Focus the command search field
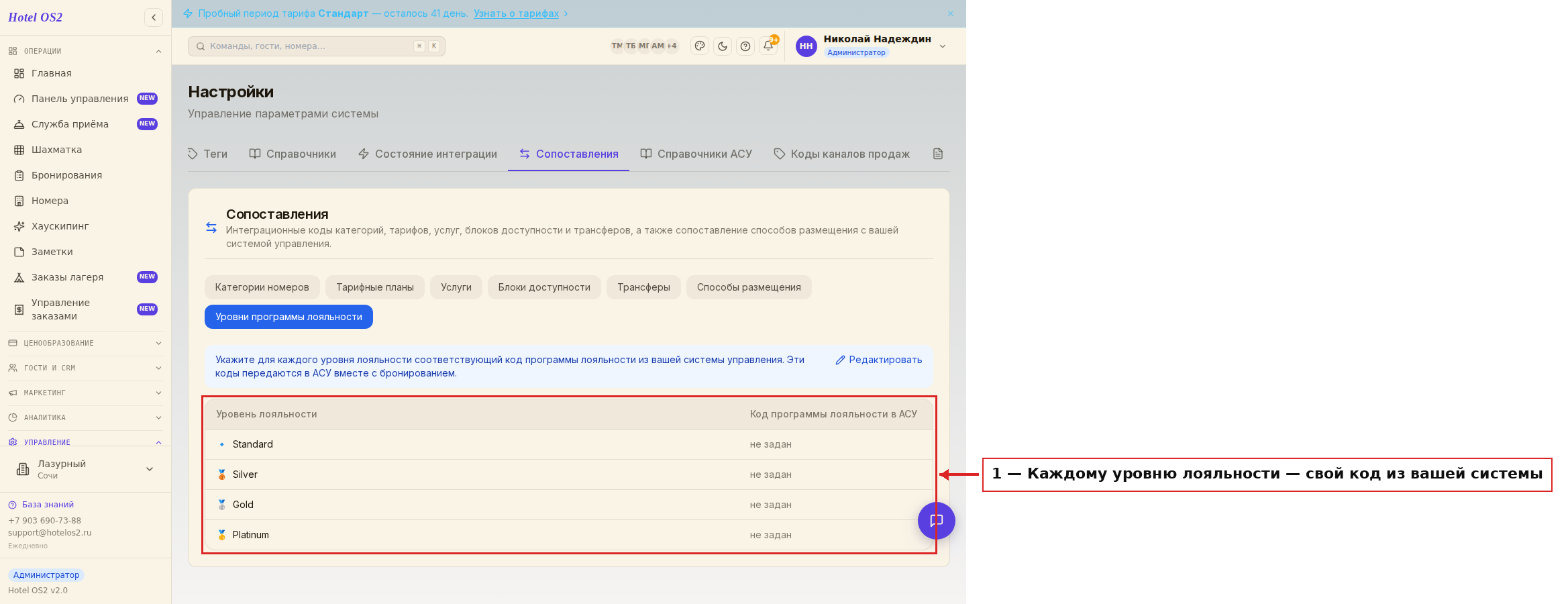 click(316, 46)
